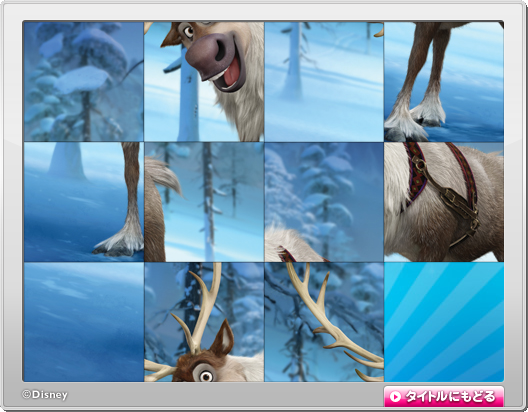Click the brass harness buckle on Sven's body

(x=420, y=165)
